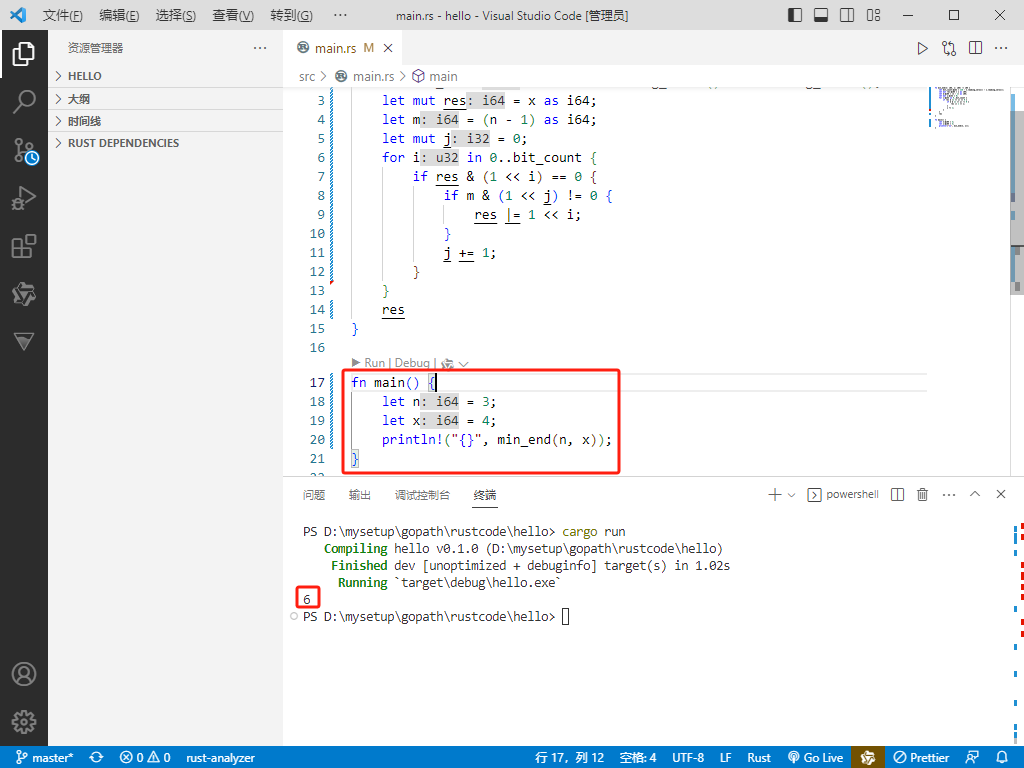Expand the 时间线 timeline section

(x=168, y=121)
